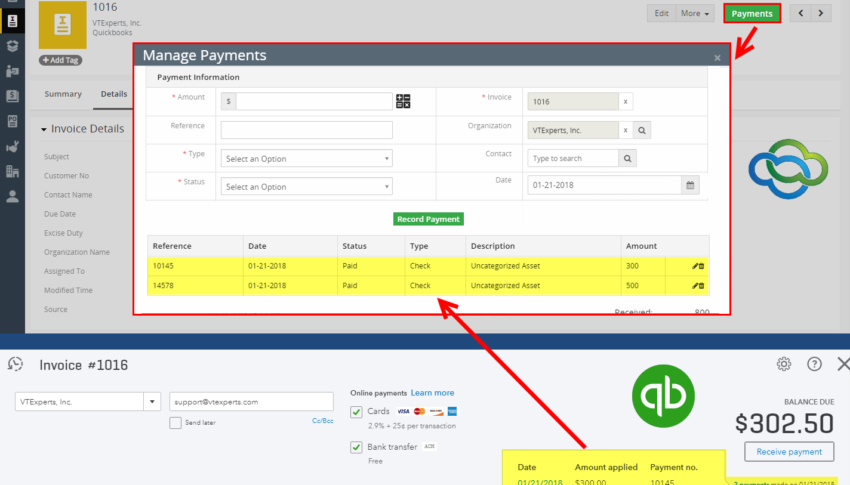850x485 pixels.
Task: Toggle the Bank transfer checkbox
Action: tap(356, 447)
